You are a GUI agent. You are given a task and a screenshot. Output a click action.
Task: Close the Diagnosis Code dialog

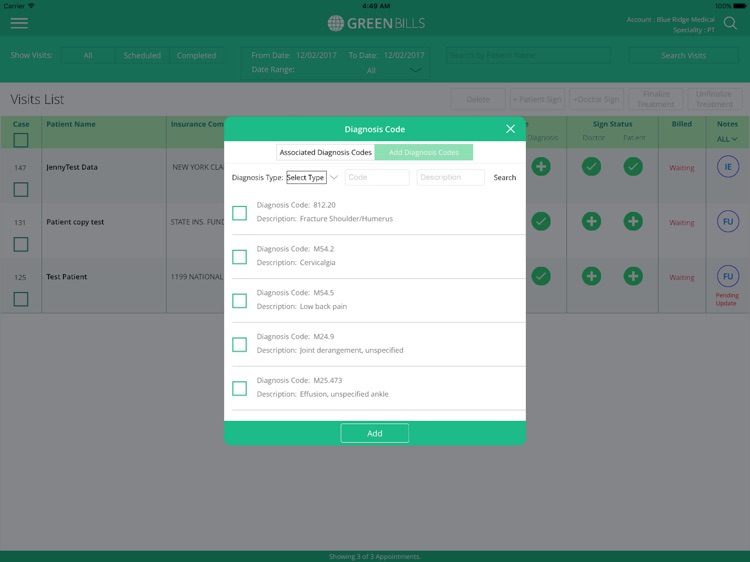pos(510,129)
